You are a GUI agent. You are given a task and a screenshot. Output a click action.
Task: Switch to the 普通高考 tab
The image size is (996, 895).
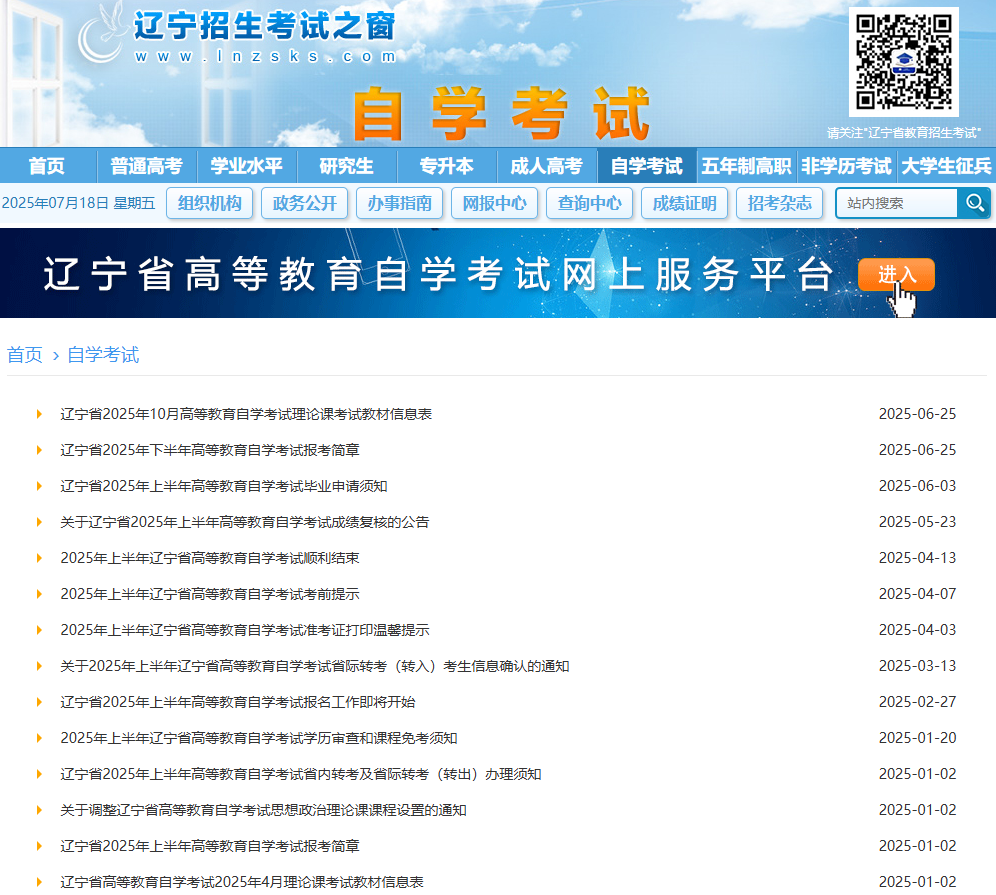(147, 166)
